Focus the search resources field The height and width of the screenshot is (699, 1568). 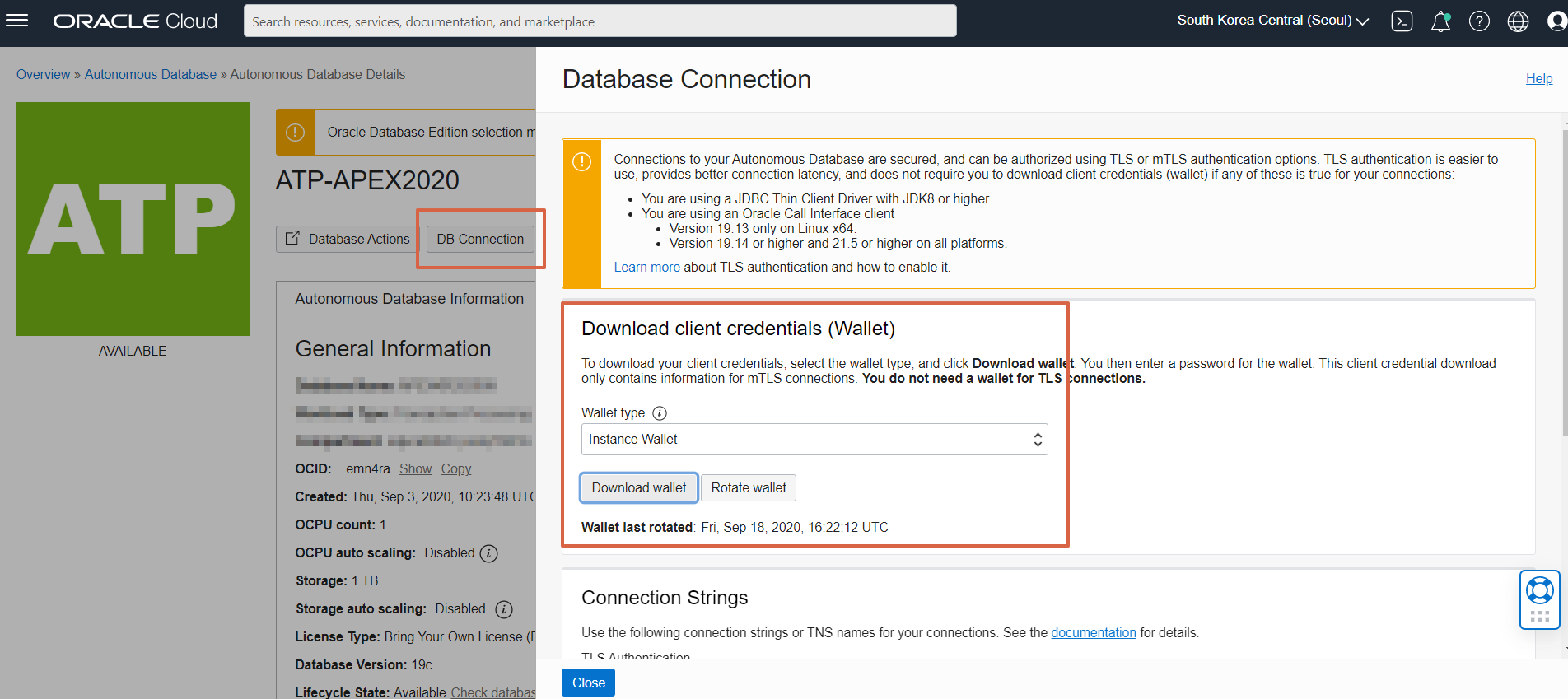click(600, 21)
